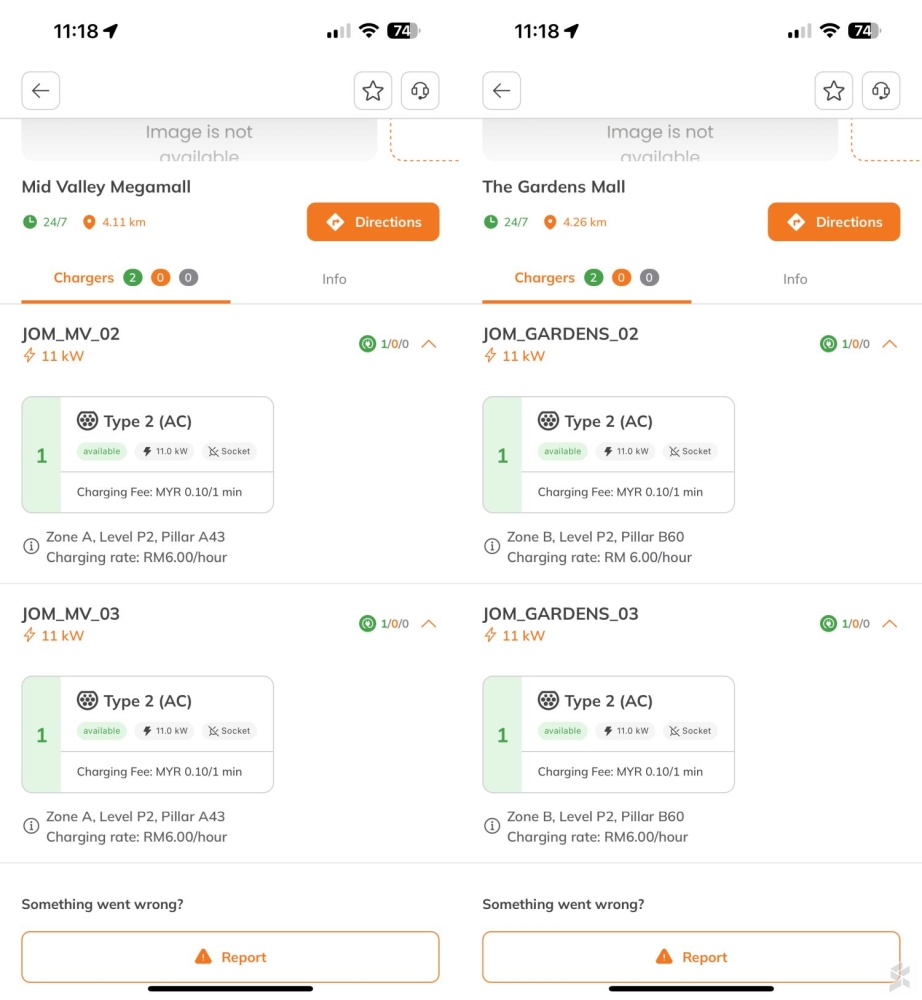This screenshot has height=1000, width=922.
Task: Select JOM_MV_03 Type 2 (AC) connector card
Action: click(x=147, y=735)
